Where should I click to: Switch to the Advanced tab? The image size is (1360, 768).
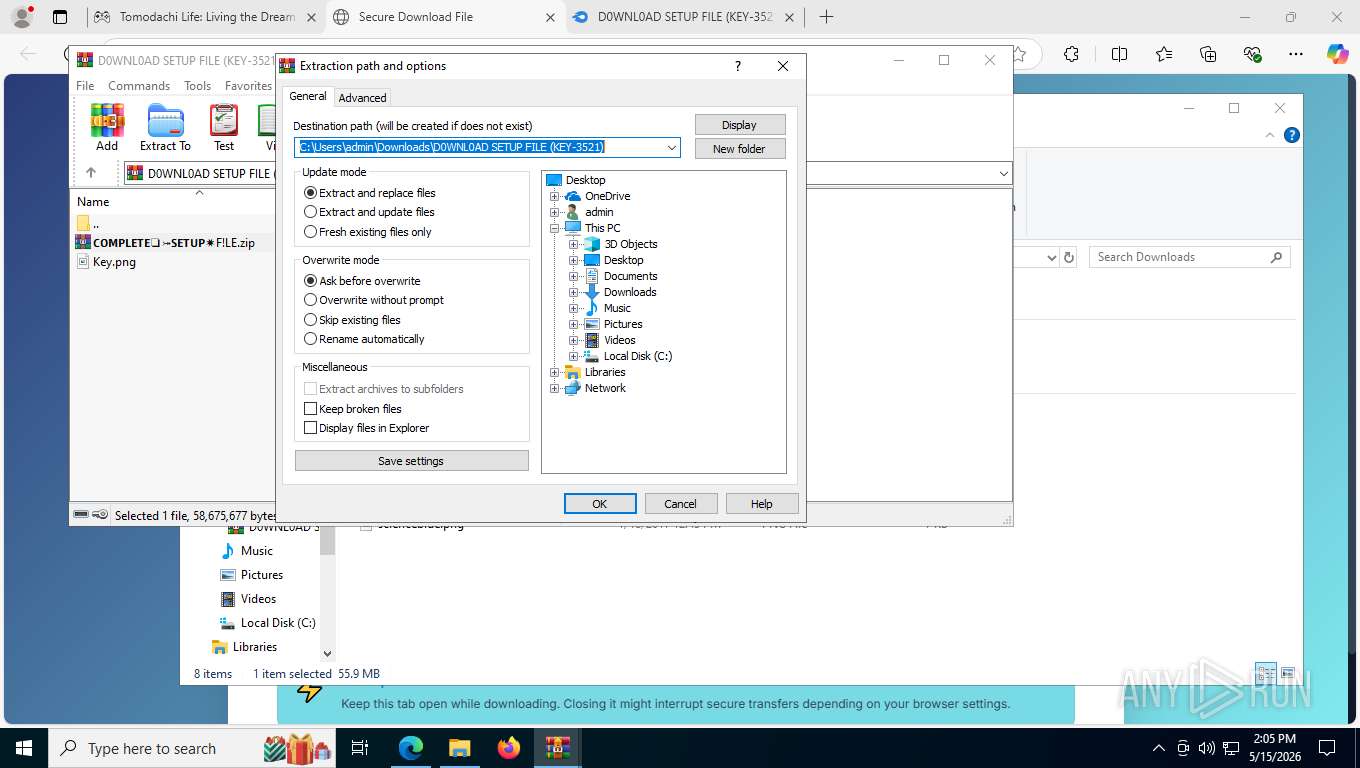click(362, 98)
